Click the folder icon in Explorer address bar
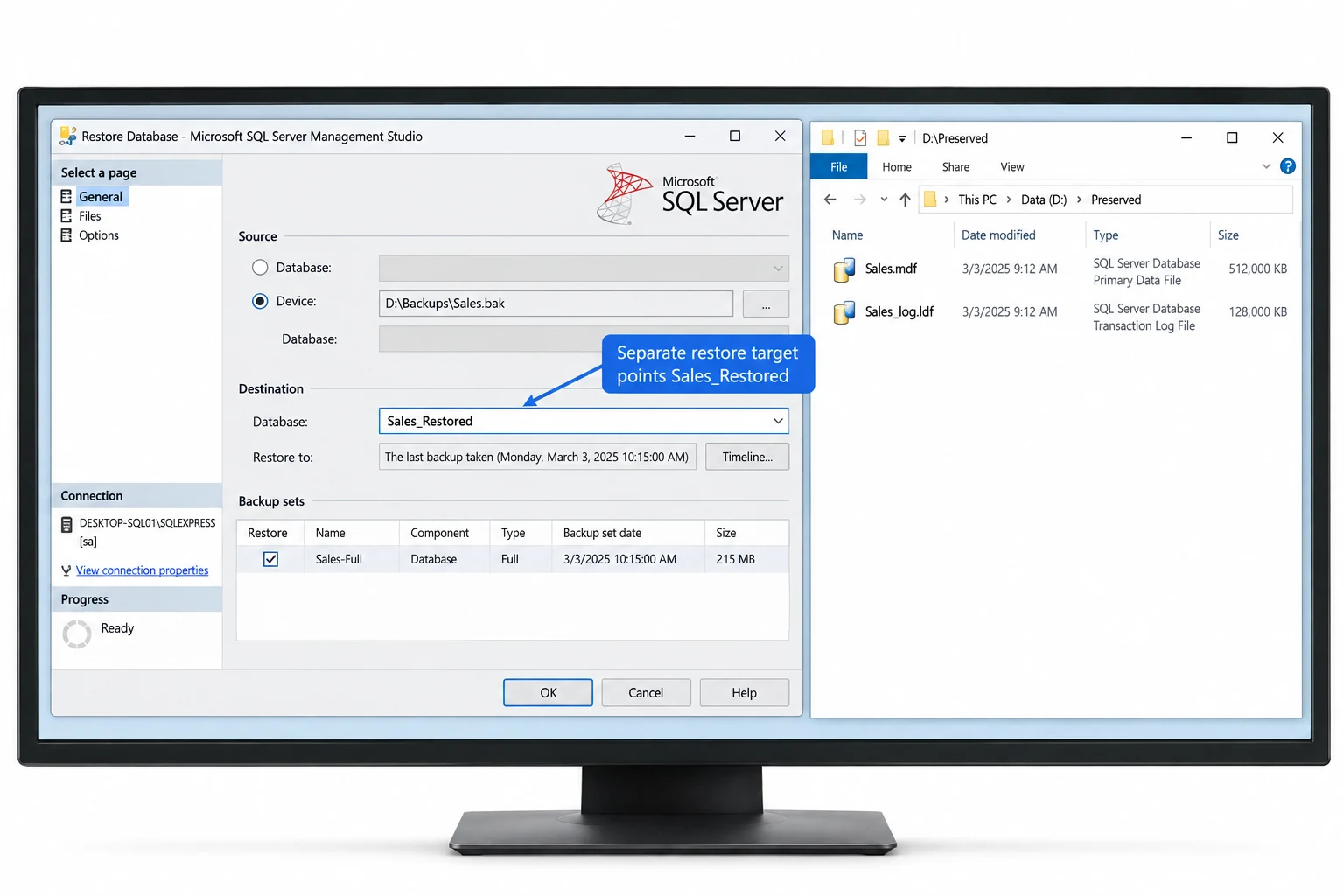The height and width of the screenshot is (896, 1344). (930, 199)
